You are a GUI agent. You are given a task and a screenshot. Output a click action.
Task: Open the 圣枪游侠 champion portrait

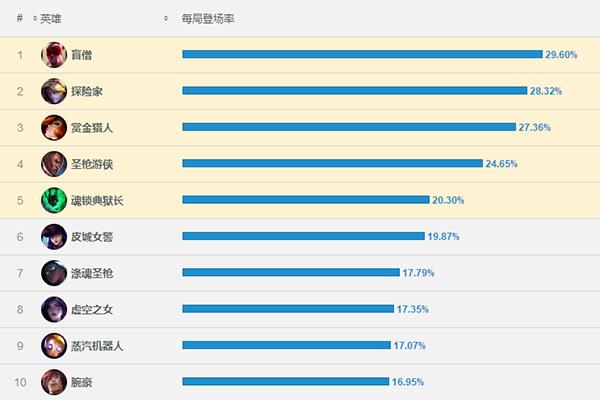click(x=54, y=164)
